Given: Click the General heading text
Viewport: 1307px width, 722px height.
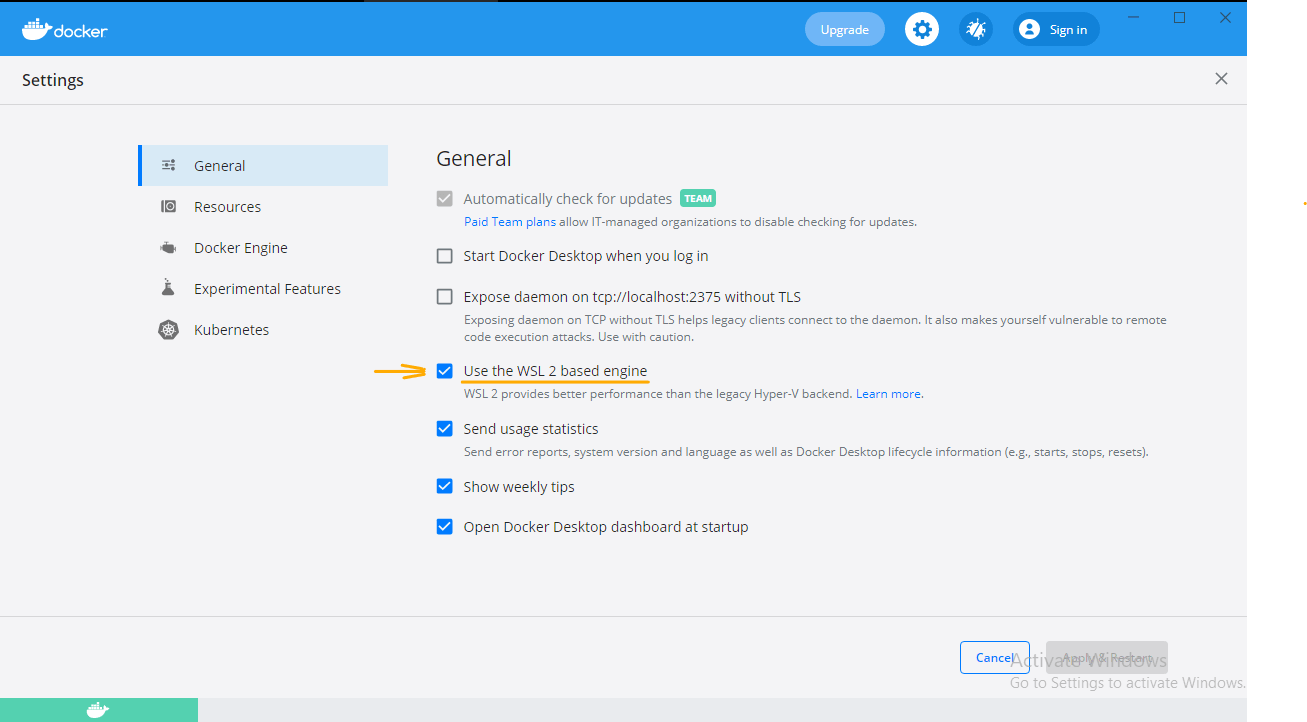Looking at the screenshot, I should coord(474,158).
